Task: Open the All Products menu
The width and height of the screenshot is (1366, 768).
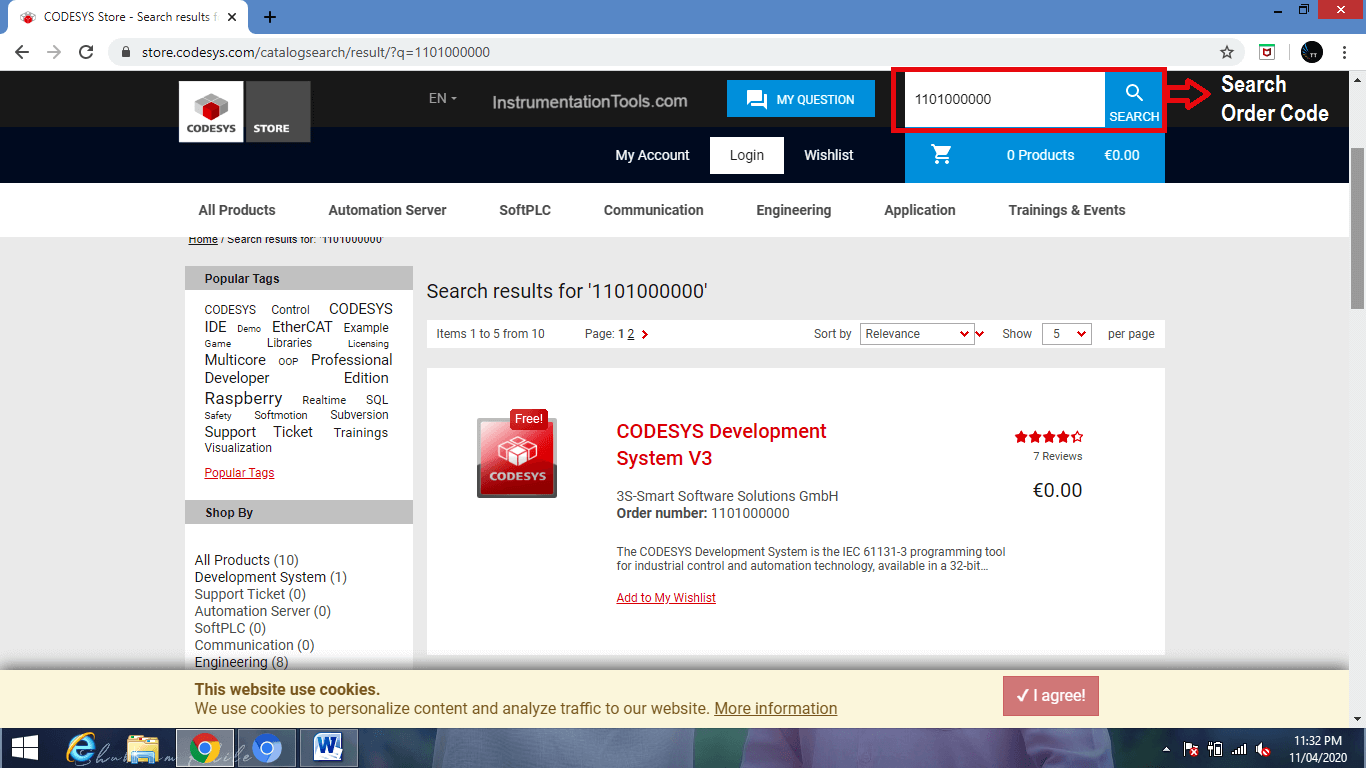Action: pyautogui.click(x=237, y=210)
